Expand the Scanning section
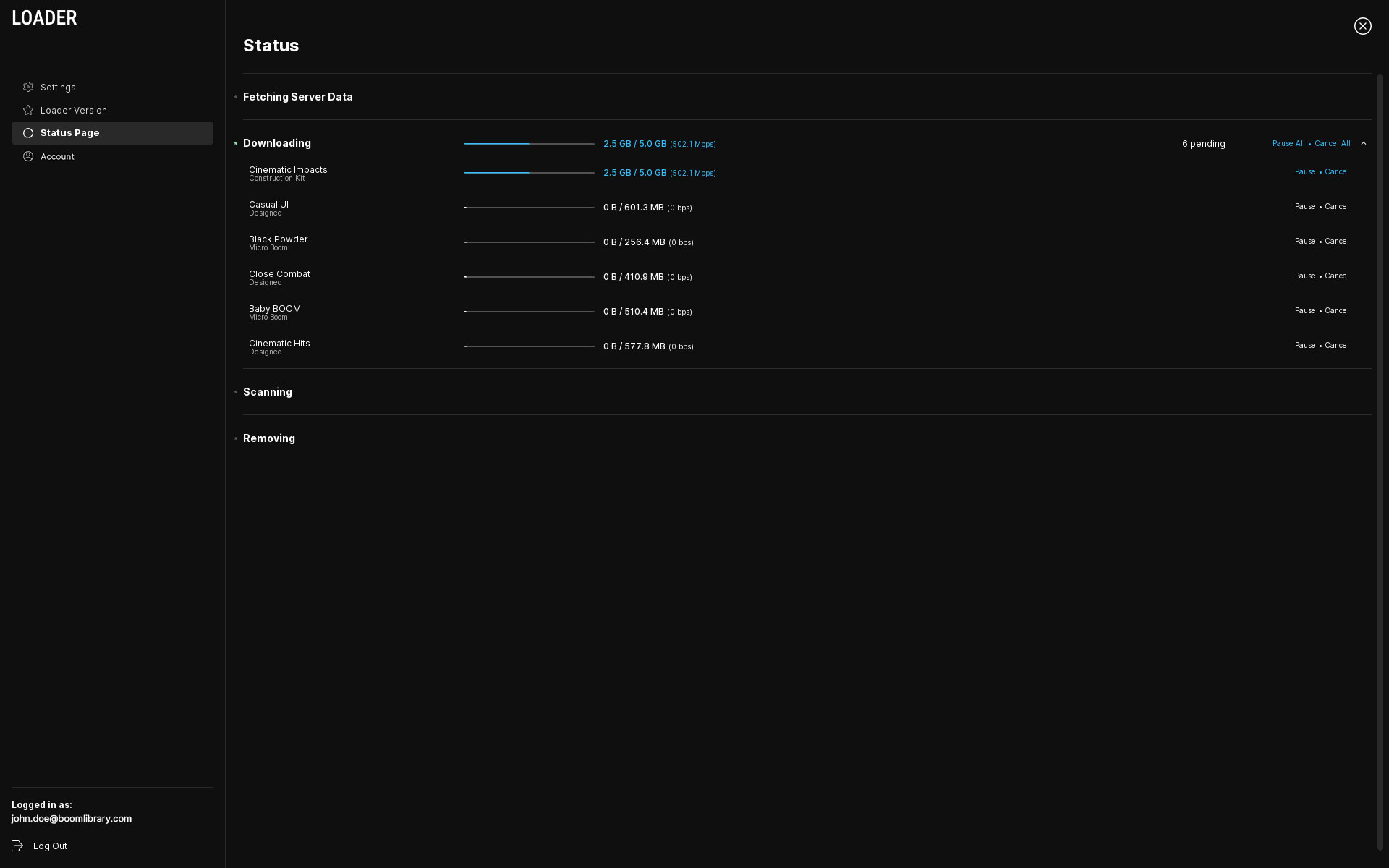 click(x=267, y=392)
